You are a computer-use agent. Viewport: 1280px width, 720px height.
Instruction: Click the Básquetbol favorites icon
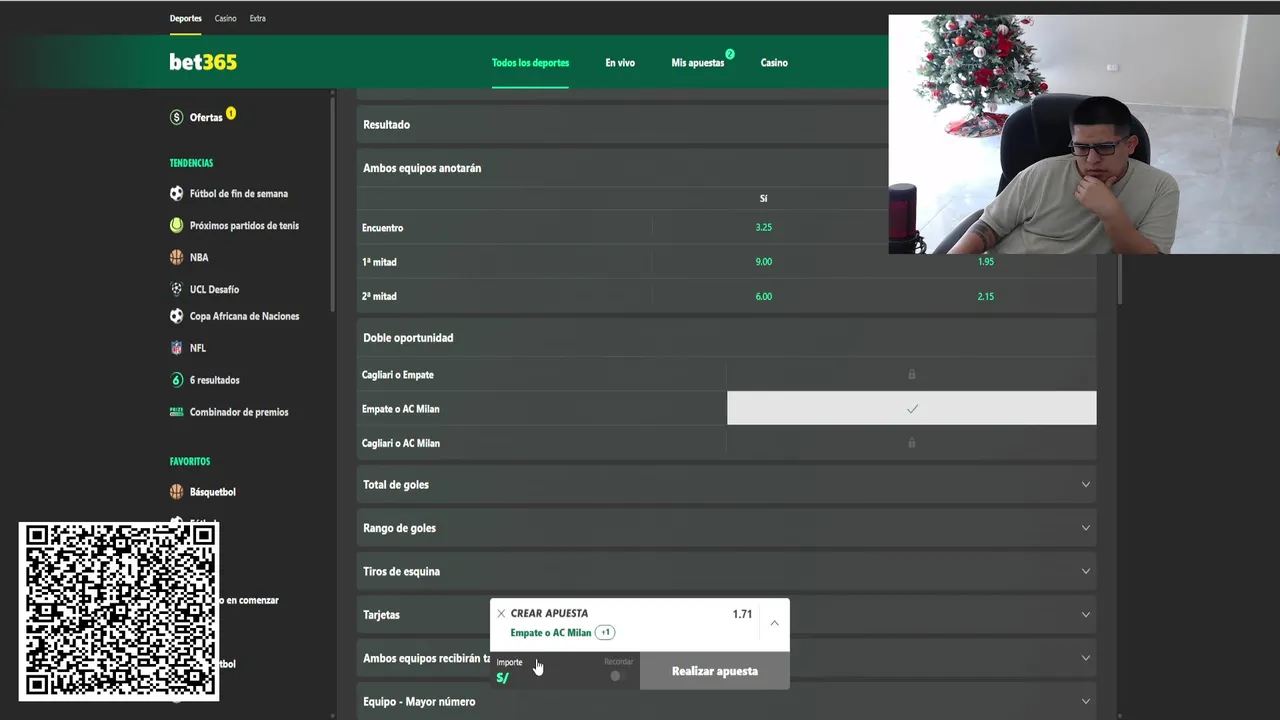pyautogui.click(x=177, y=492)
